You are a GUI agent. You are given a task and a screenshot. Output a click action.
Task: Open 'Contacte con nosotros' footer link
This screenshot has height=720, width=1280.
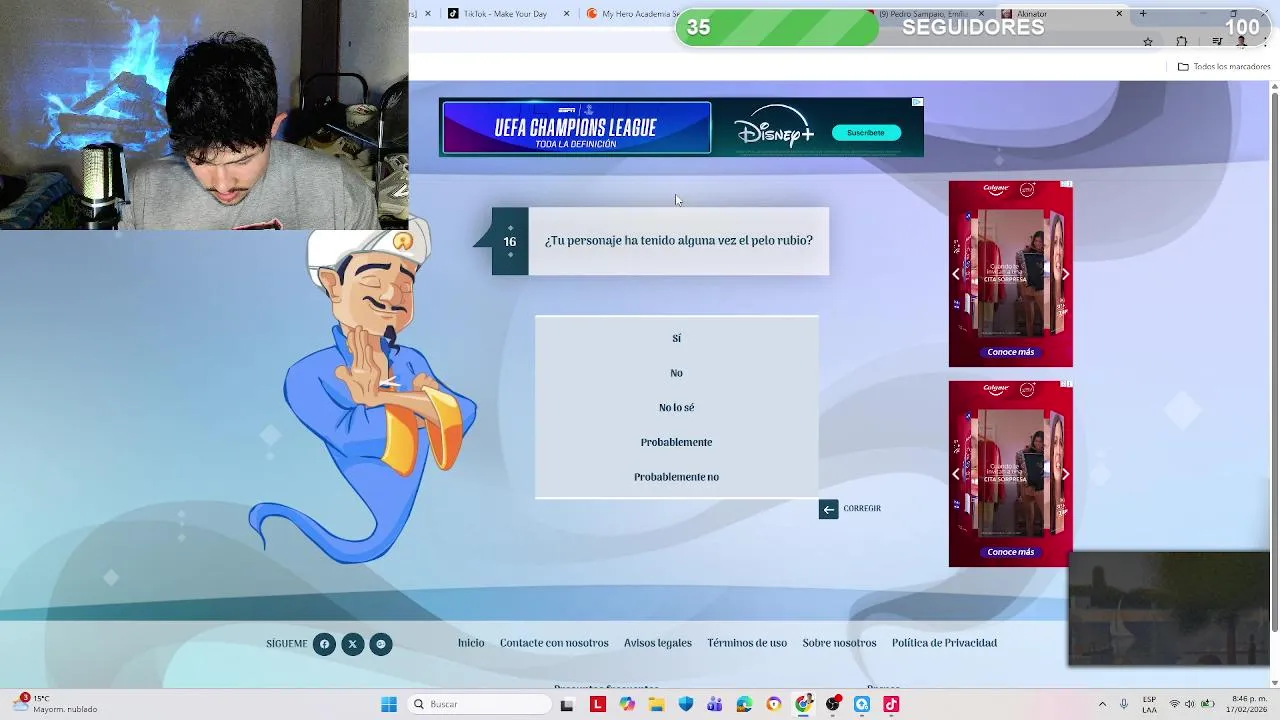(554, 643)
